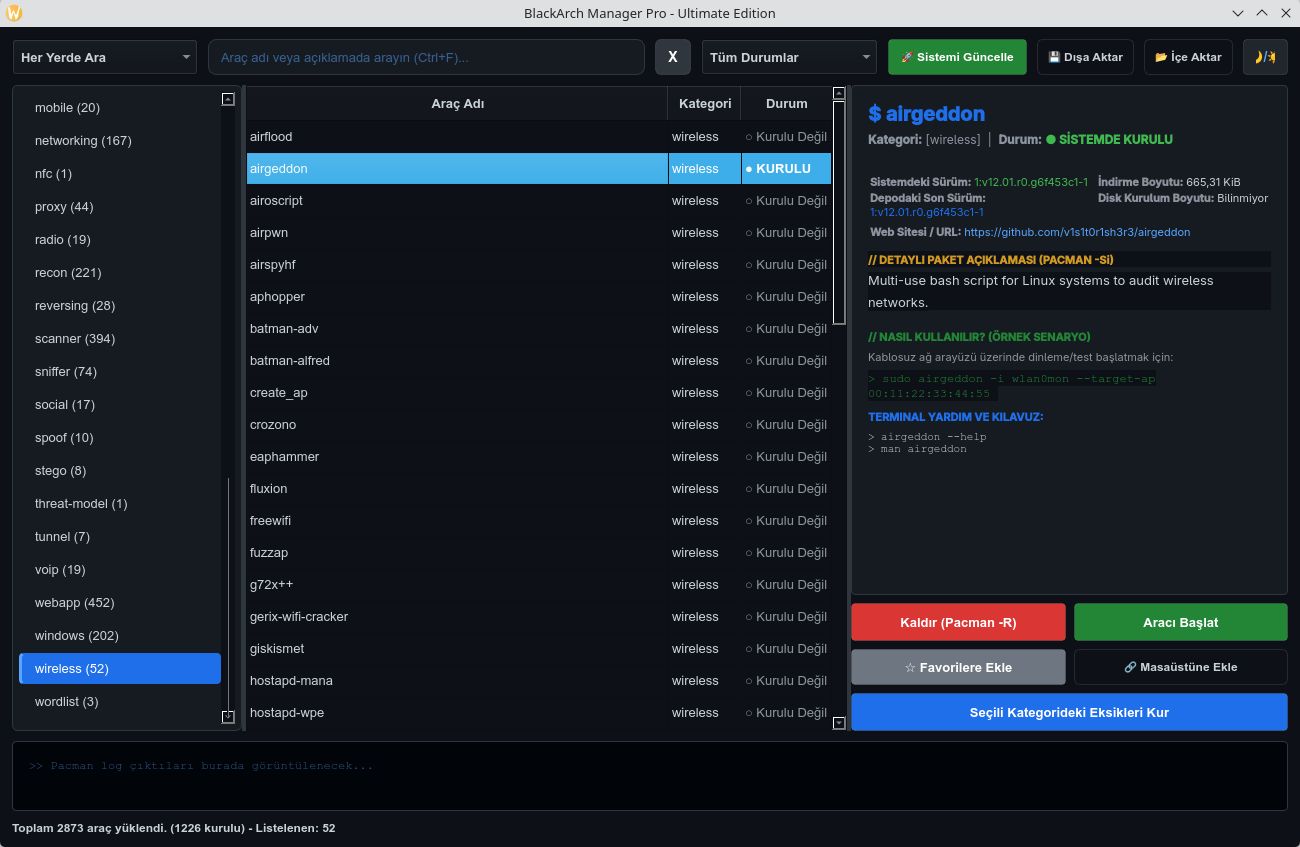Select the 'social (17)' category
The height and width of the screenshot is (847, 1300).
(x=120, y=405)
